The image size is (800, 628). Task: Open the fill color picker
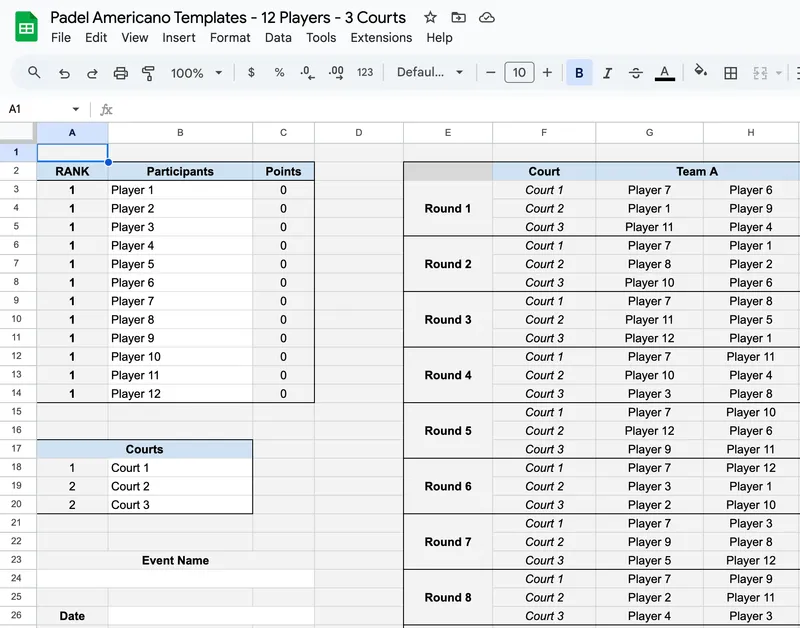tap(700, 73)
